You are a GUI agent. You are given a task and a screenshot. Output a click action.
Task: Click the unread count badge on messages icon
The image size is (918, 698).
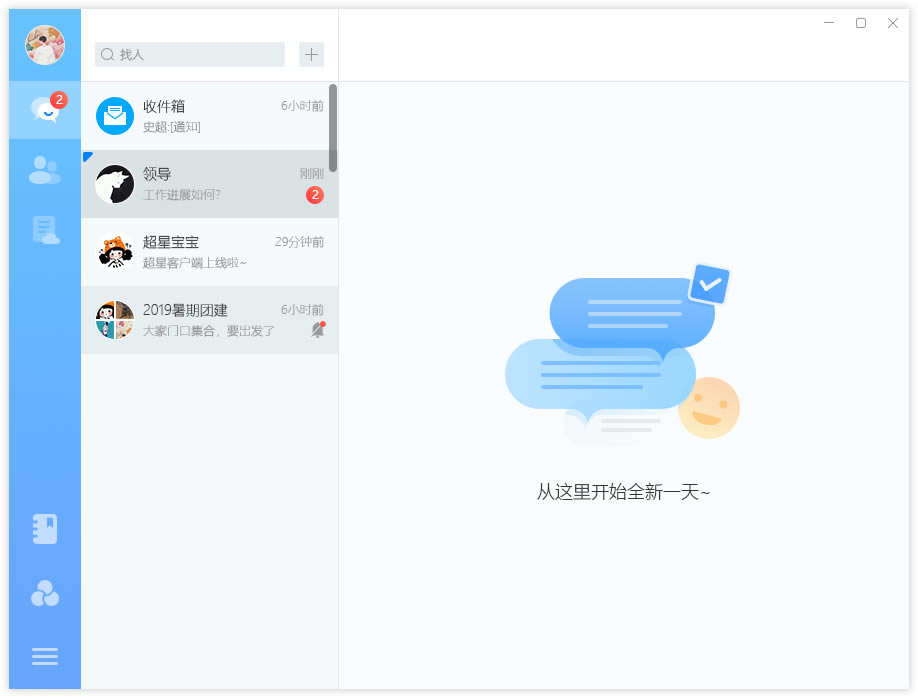59,100
